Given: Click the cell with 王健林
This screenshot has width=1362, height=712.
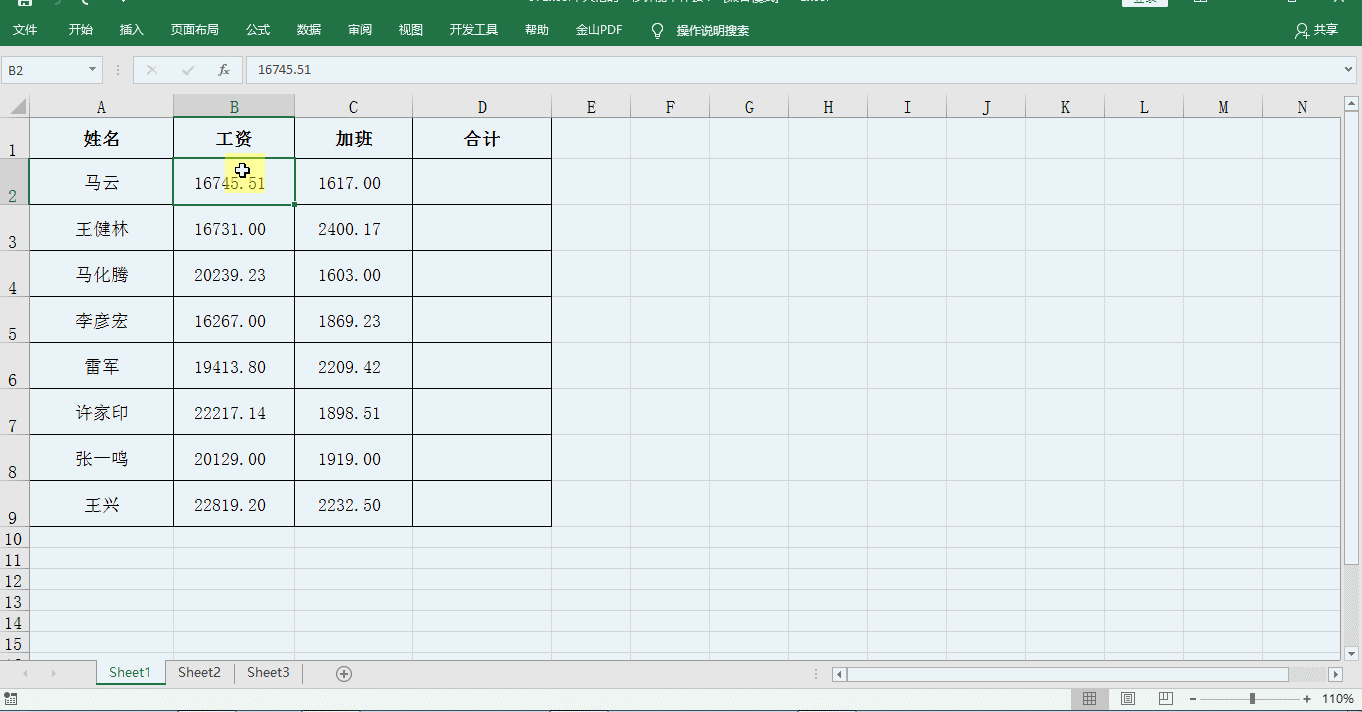Looking at the screenshot, I should pos(101,228).
